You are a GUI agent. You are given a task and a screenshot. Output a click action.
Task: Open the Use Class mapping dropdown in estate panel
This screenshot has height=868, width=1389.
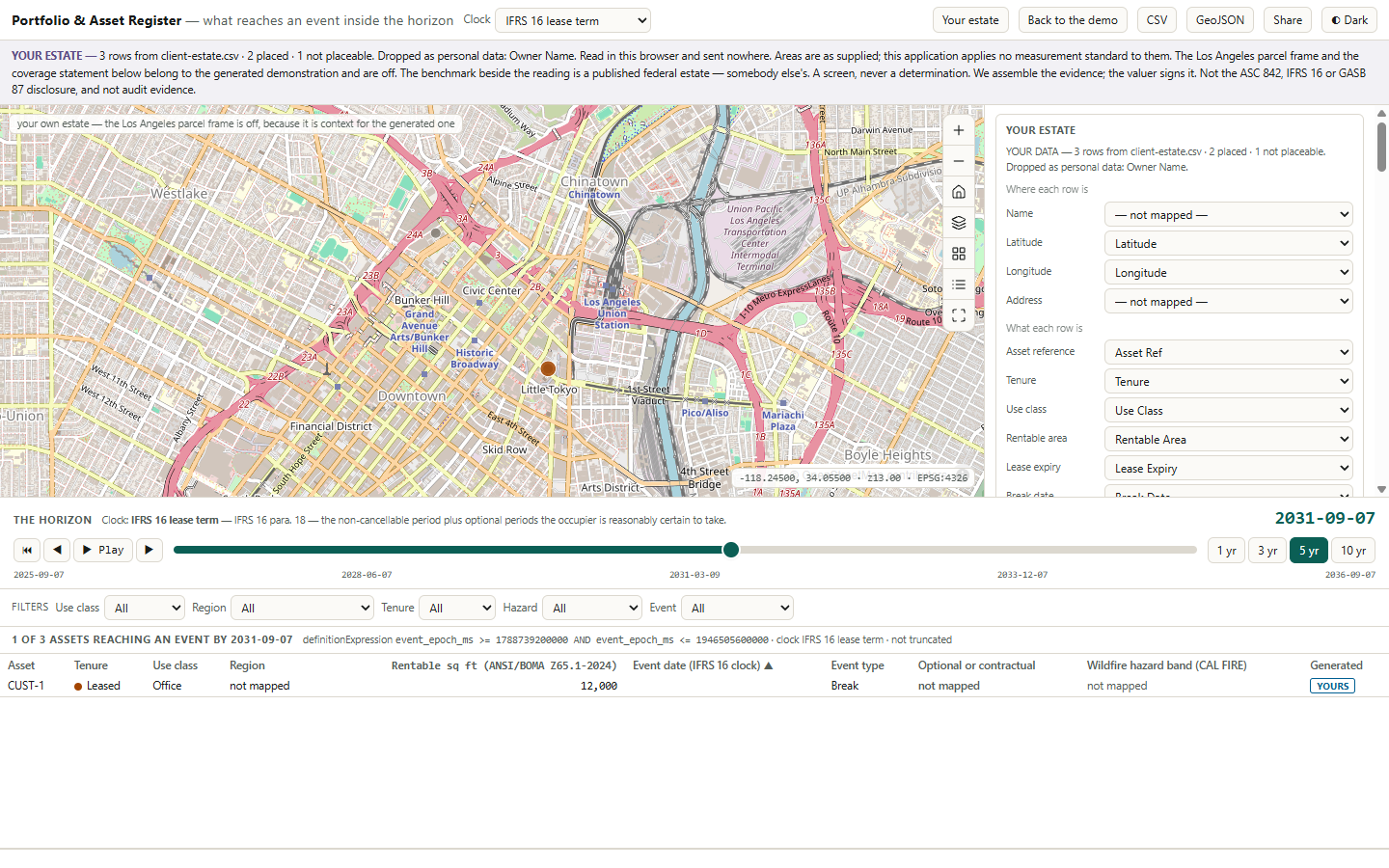[x=1228, y=411]
